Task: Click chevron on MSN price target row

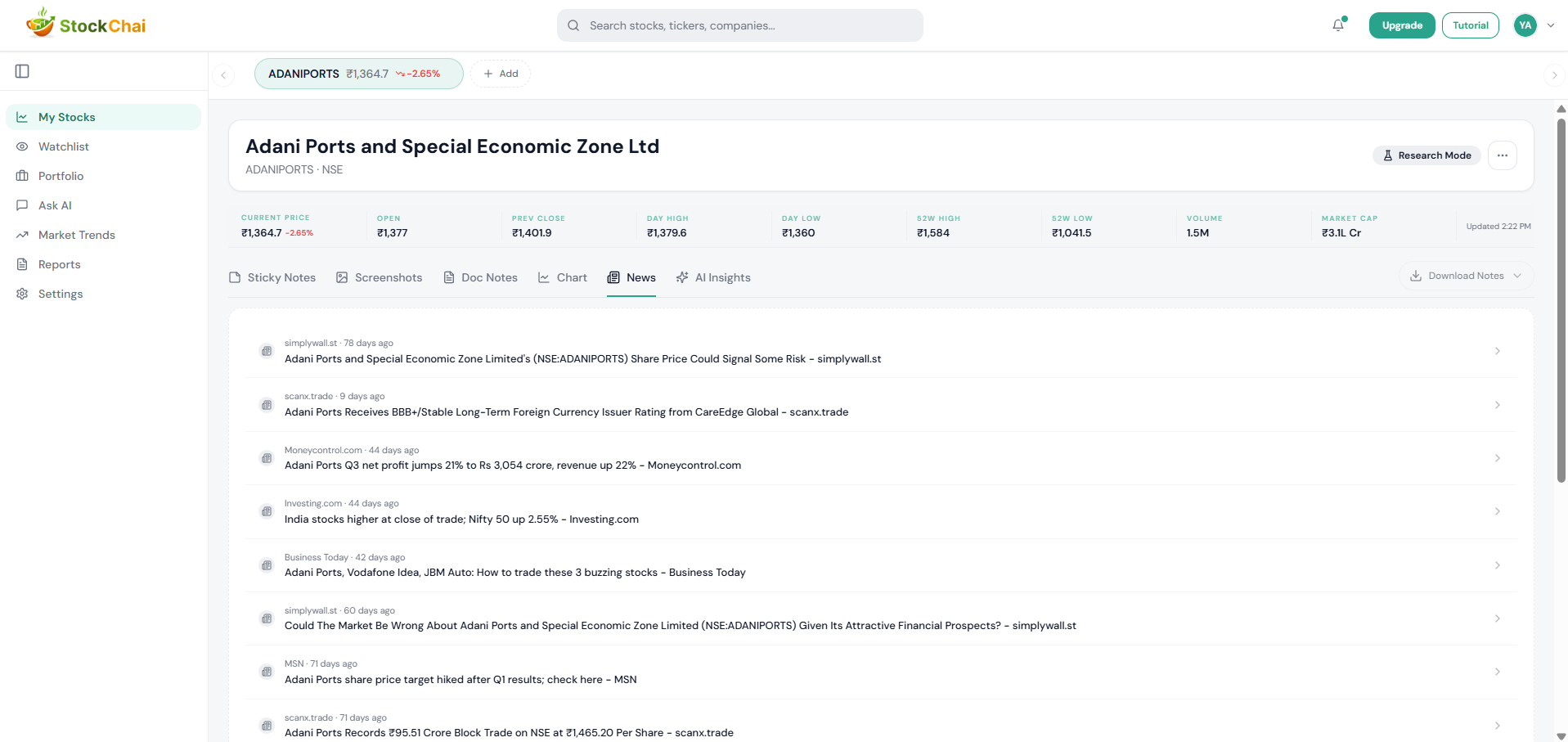Action: coord(1498,672)
